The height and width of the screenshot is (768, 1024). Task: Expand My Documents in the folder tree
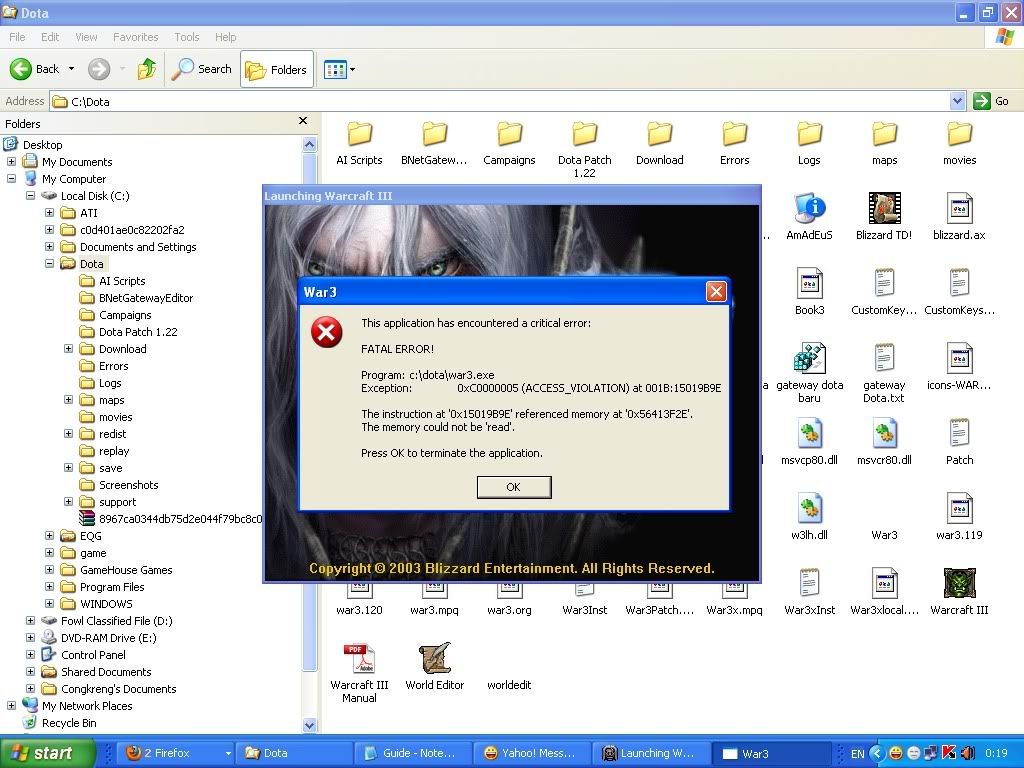click(11, 161)
